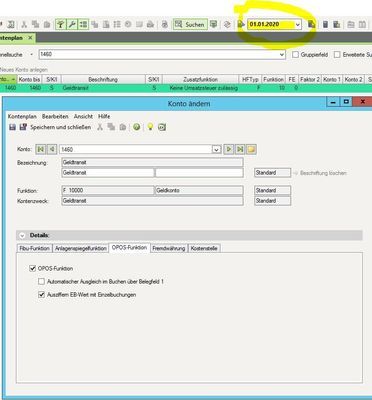Enable Automatischer Ausgleich im Buchen über Belegfeld 1
Screen dimensions: 372x400
point(41,282)
